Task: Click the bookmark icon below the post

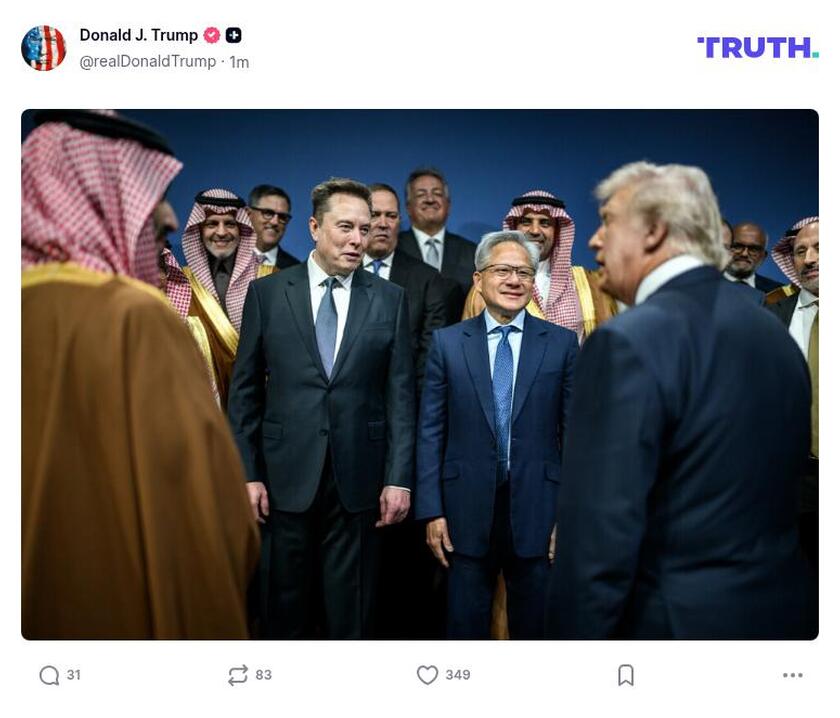Action: [625, 675]
